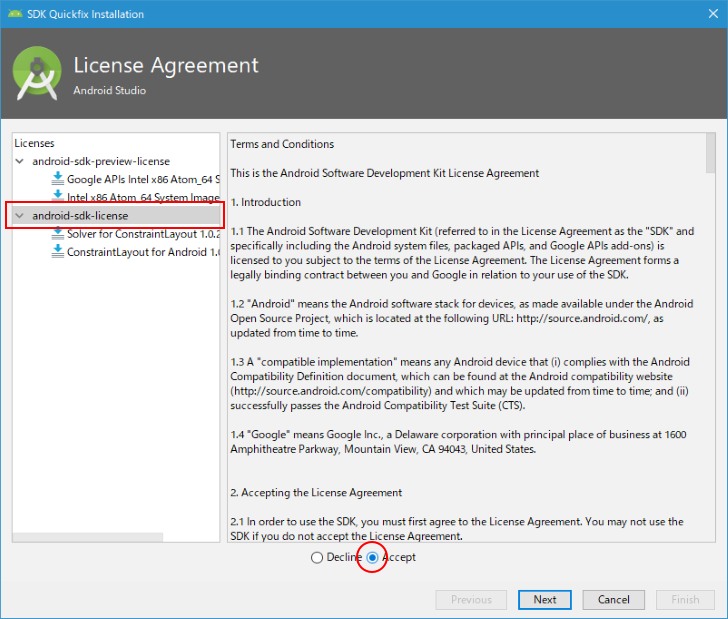
Task: Click the Android Studio logo icon
Action: coord(37,73)
